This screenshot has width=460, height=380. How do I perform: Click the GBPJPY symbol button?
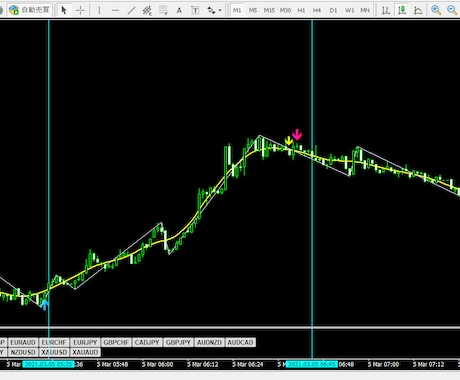pos(178,342)
